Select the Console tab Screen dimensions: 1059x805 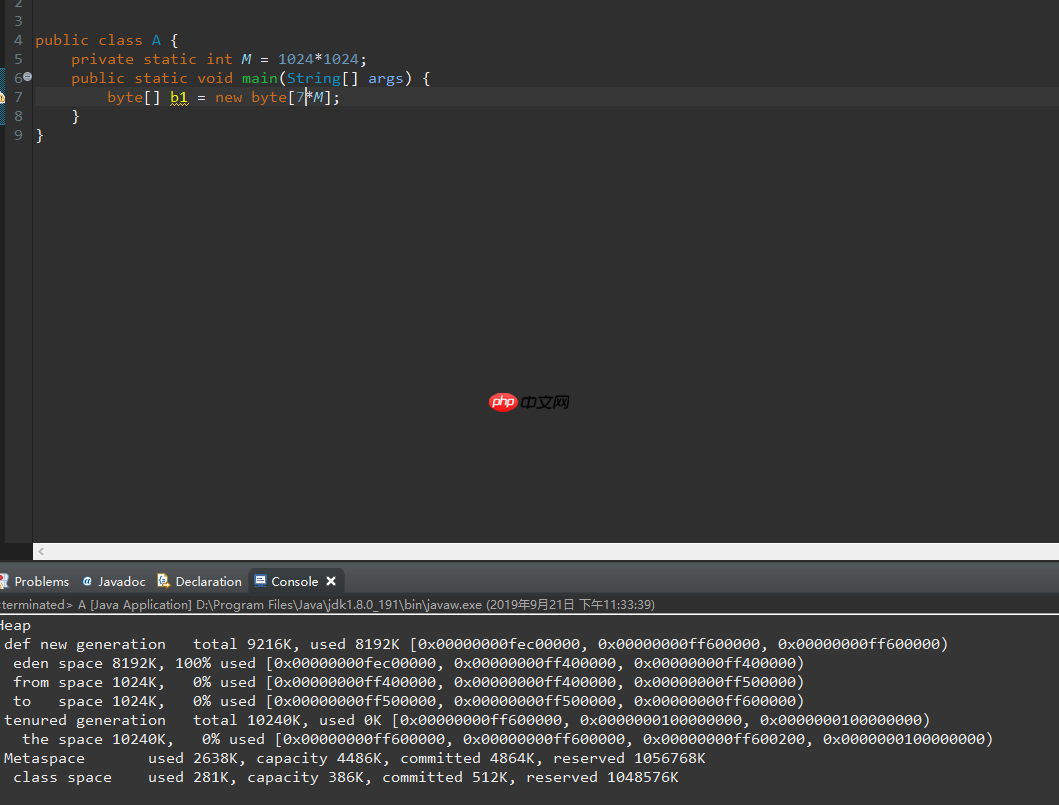point(294,581)
